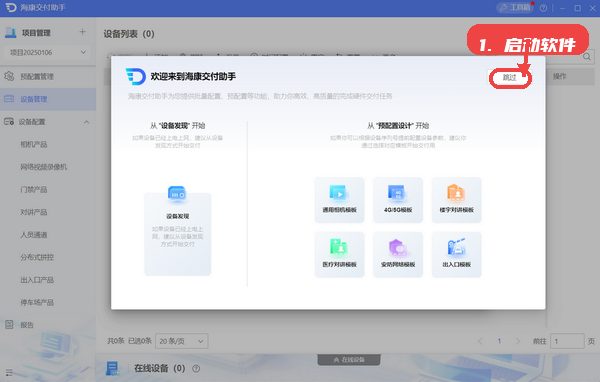The height and width of the screenshot is (382, 600).
Task: Open 分布式拼控 in the sidebar
Action: click(x=37, y=257)
